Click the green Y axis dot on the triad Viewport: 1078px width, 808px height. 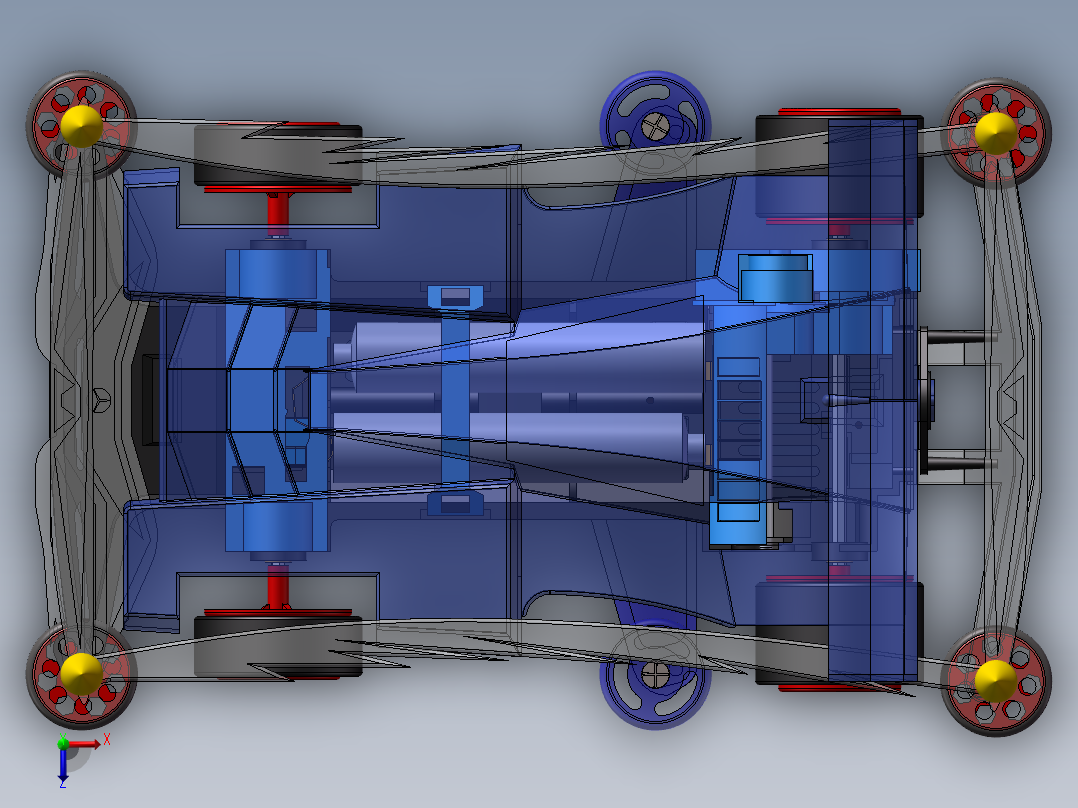(63, 743)
